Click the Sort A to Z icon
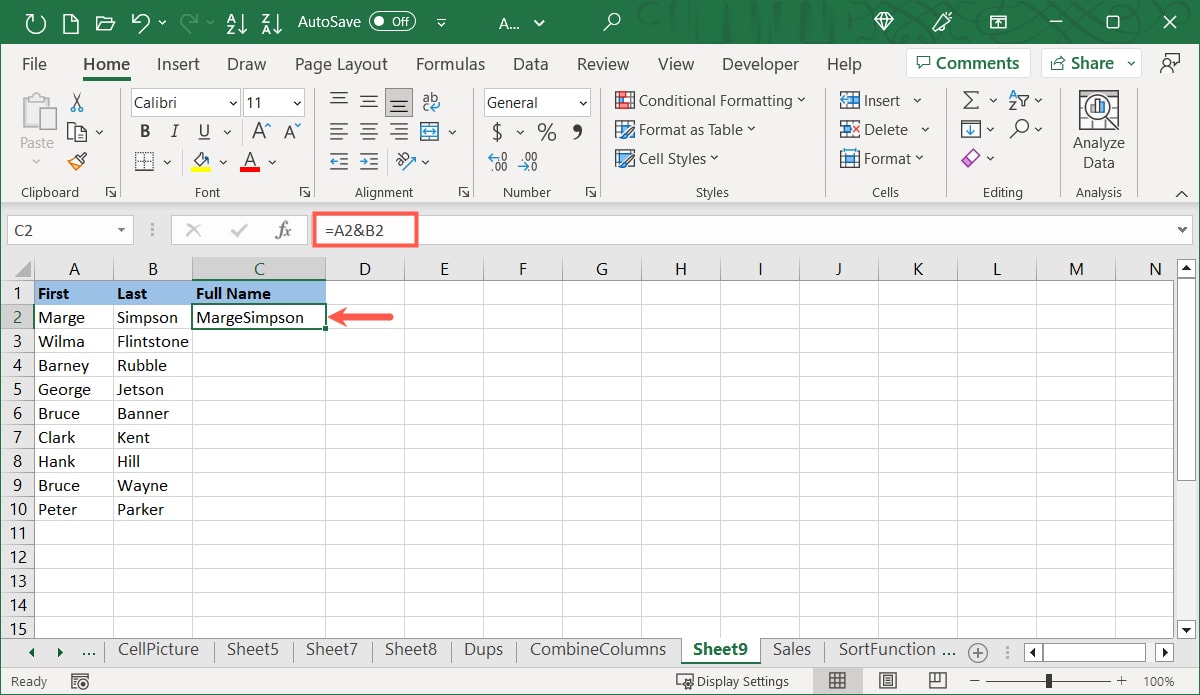The height and width of the screenshot is (695, 1200). pyautogui.click(x=236, y=22)
